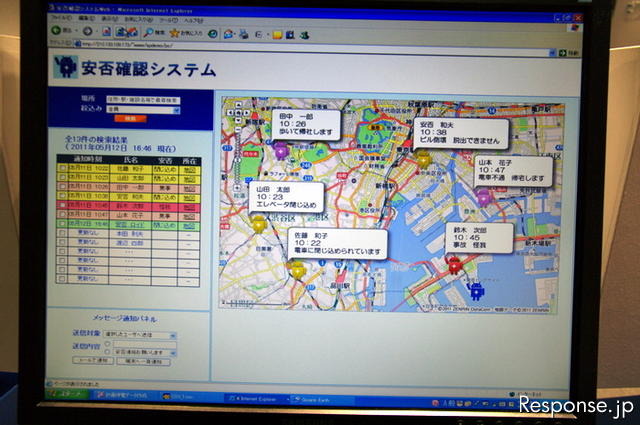This screenshot has width=640, height=425.
Task: Open the Back button history arrow
Action: pyautogui.click(x=76, y=31)
